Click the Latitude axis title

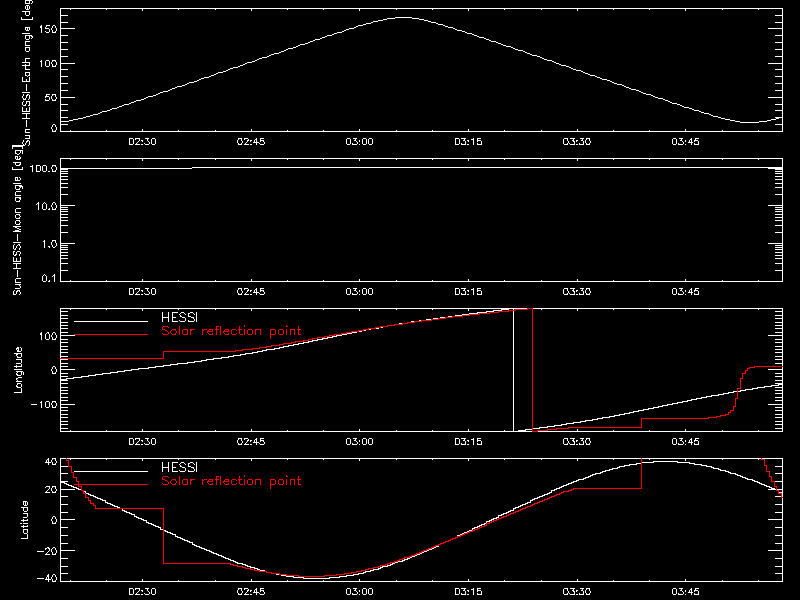(24, 520)
